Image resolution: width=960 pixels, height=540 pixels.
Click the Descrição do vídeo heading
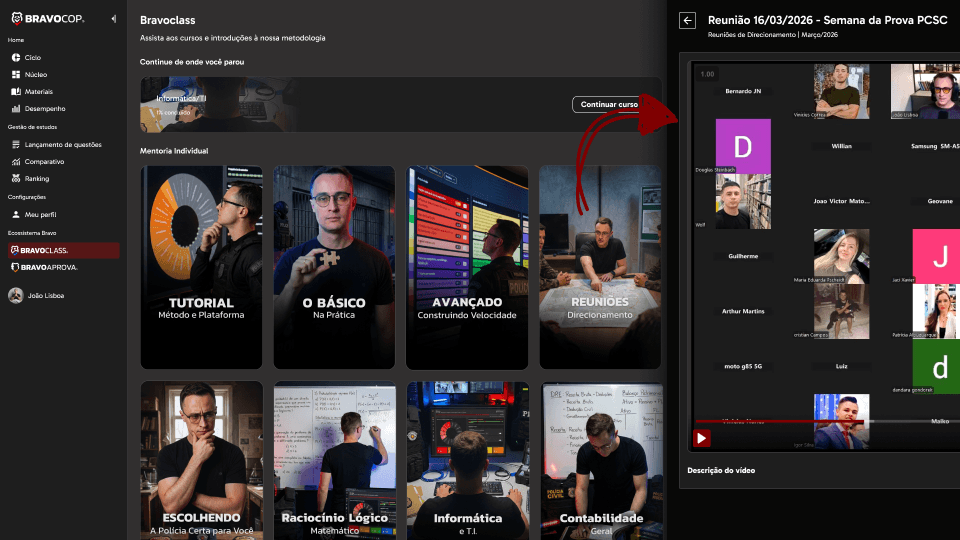tap(721, 471)
